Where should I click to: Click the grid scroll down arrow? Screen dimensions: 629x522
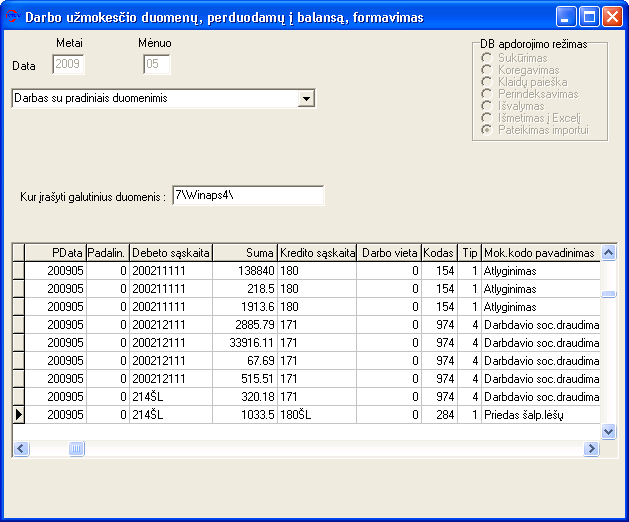click(609, 431)
